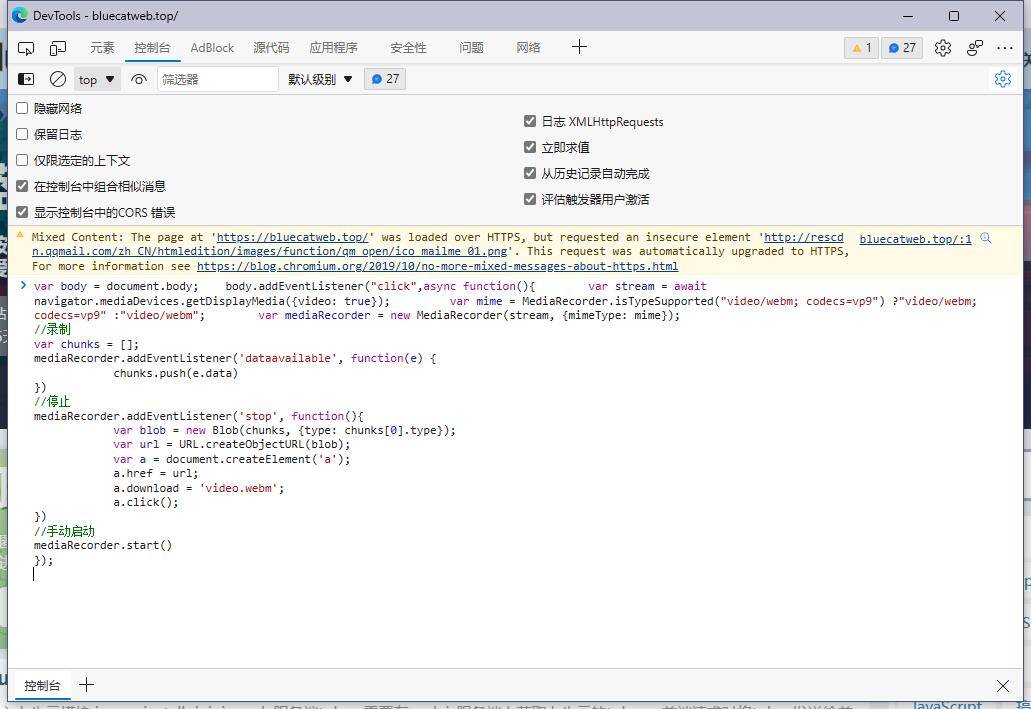Open the top context dropdown
Screen dimensions: 1031x709
click(97, 79)
